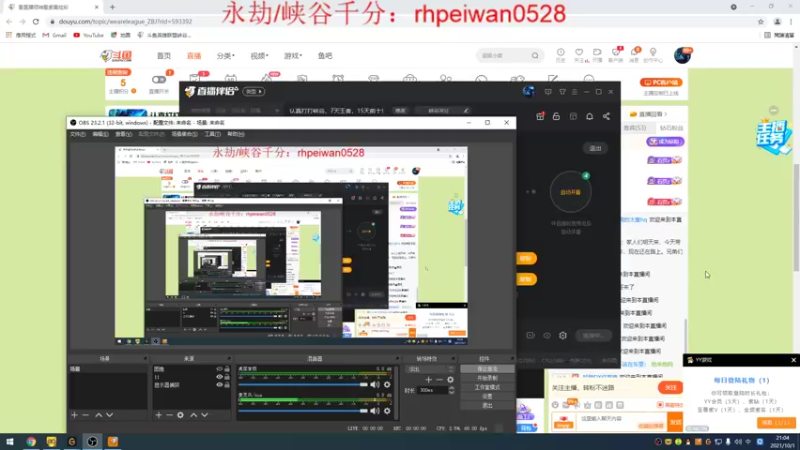Move source up in OBS sources panel
The height and width of the screenshot is (450, 800).
tap(193, 415)
